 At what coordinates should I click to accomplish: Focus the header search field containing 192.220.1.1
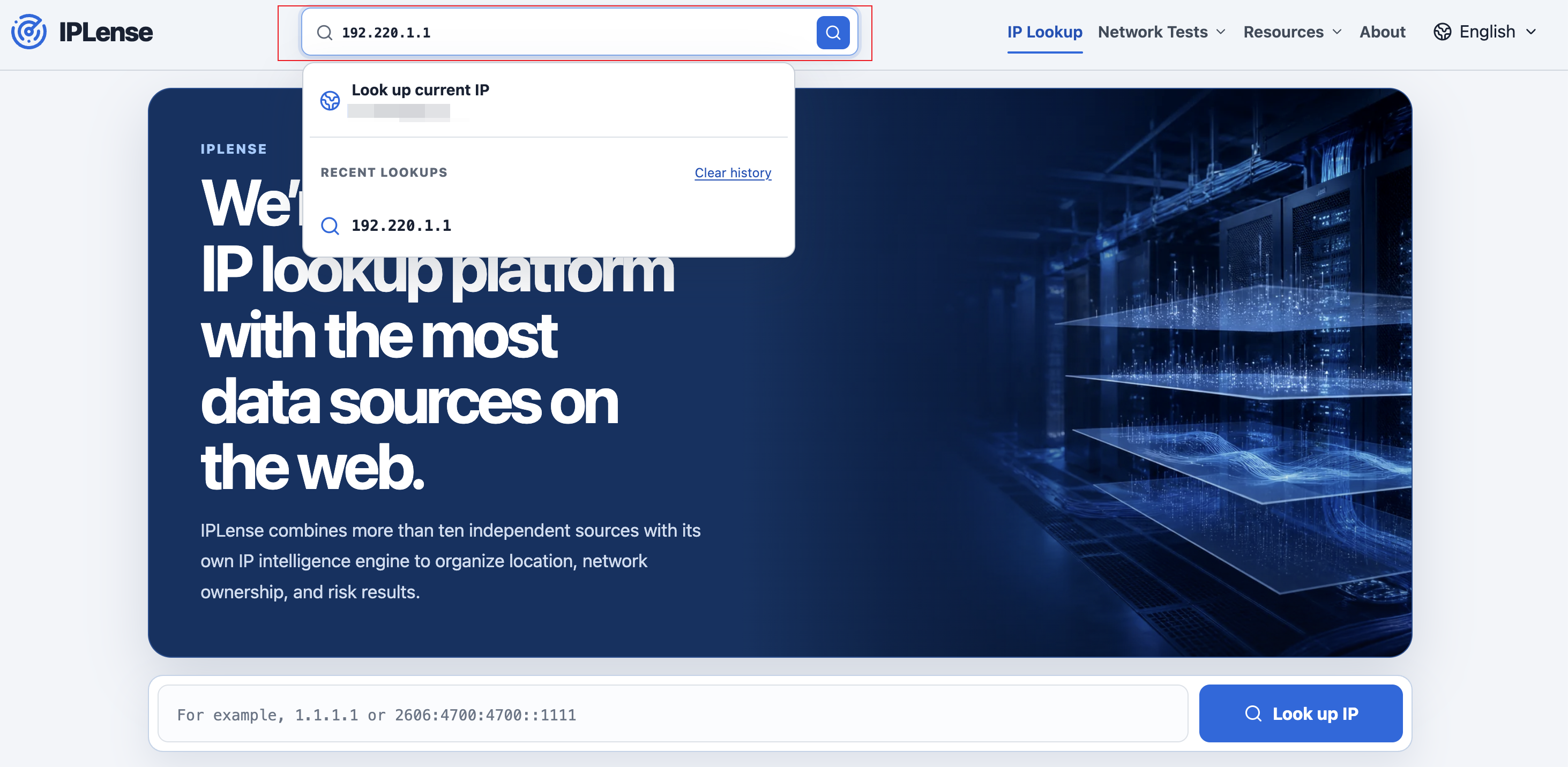(579, 32)
